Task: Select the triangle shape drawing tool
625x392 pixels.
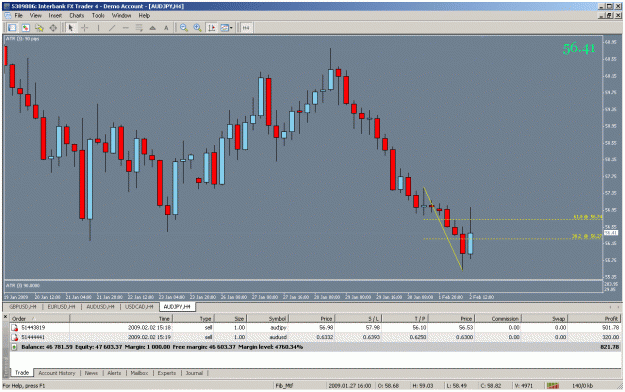Action: tap(152, 28)
